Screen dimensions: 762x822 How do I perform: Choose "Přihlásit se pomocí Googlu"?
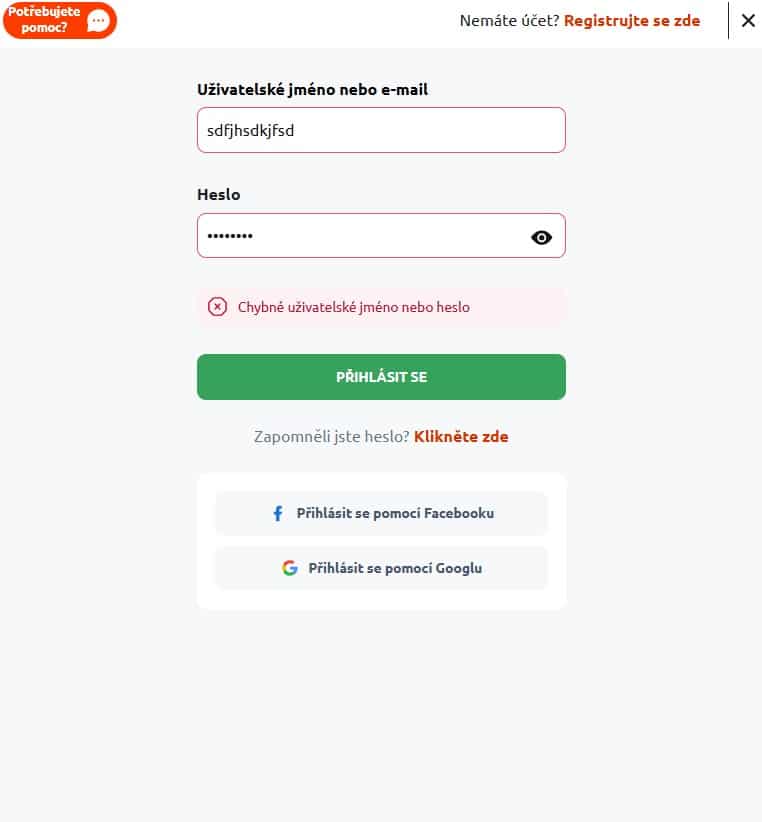395,568
